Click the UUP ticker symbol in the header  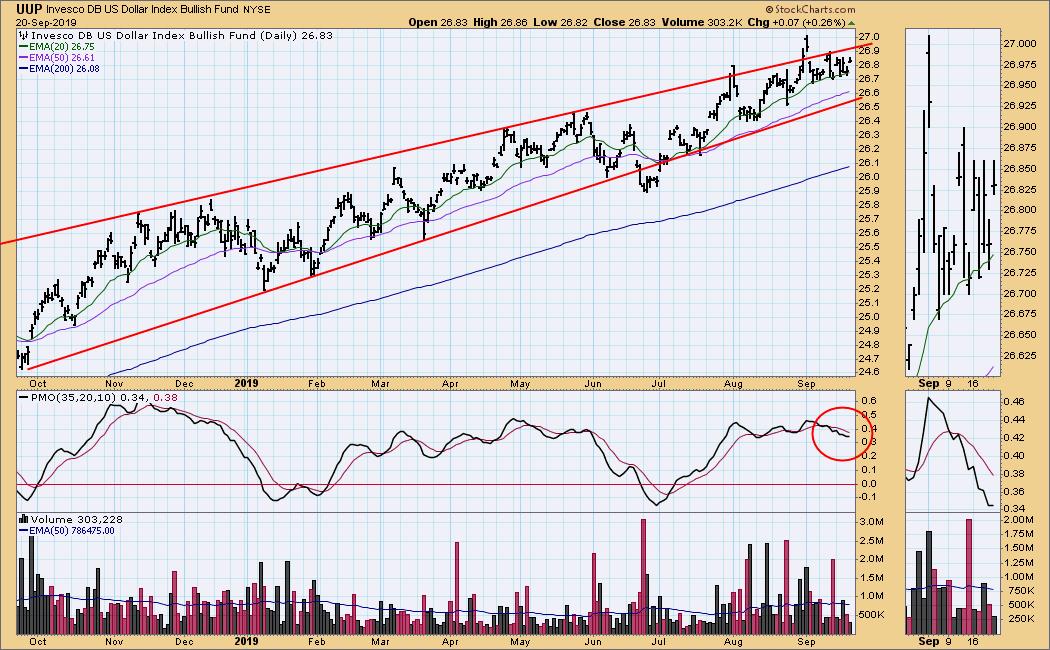27,8
